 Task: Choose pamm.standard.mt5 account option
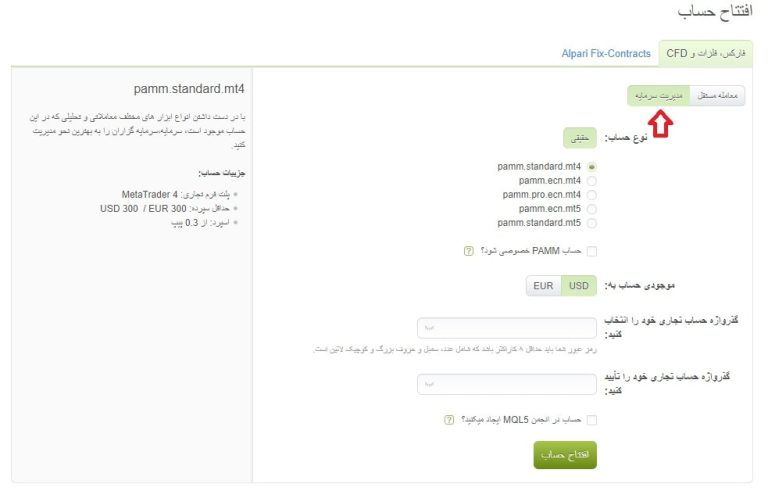pos(592,223)
